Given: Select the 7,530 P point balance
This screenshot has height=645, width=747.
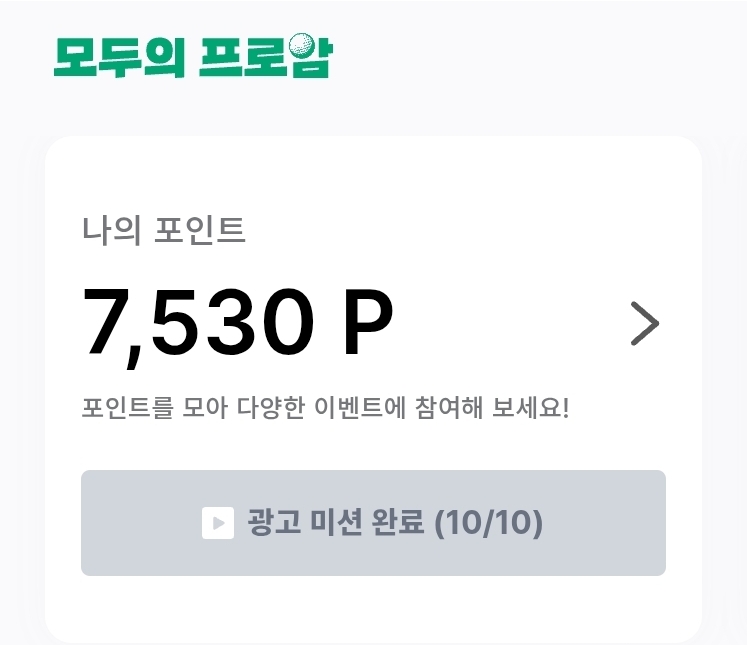Looking at the screenshot, I should pos(237,324).
